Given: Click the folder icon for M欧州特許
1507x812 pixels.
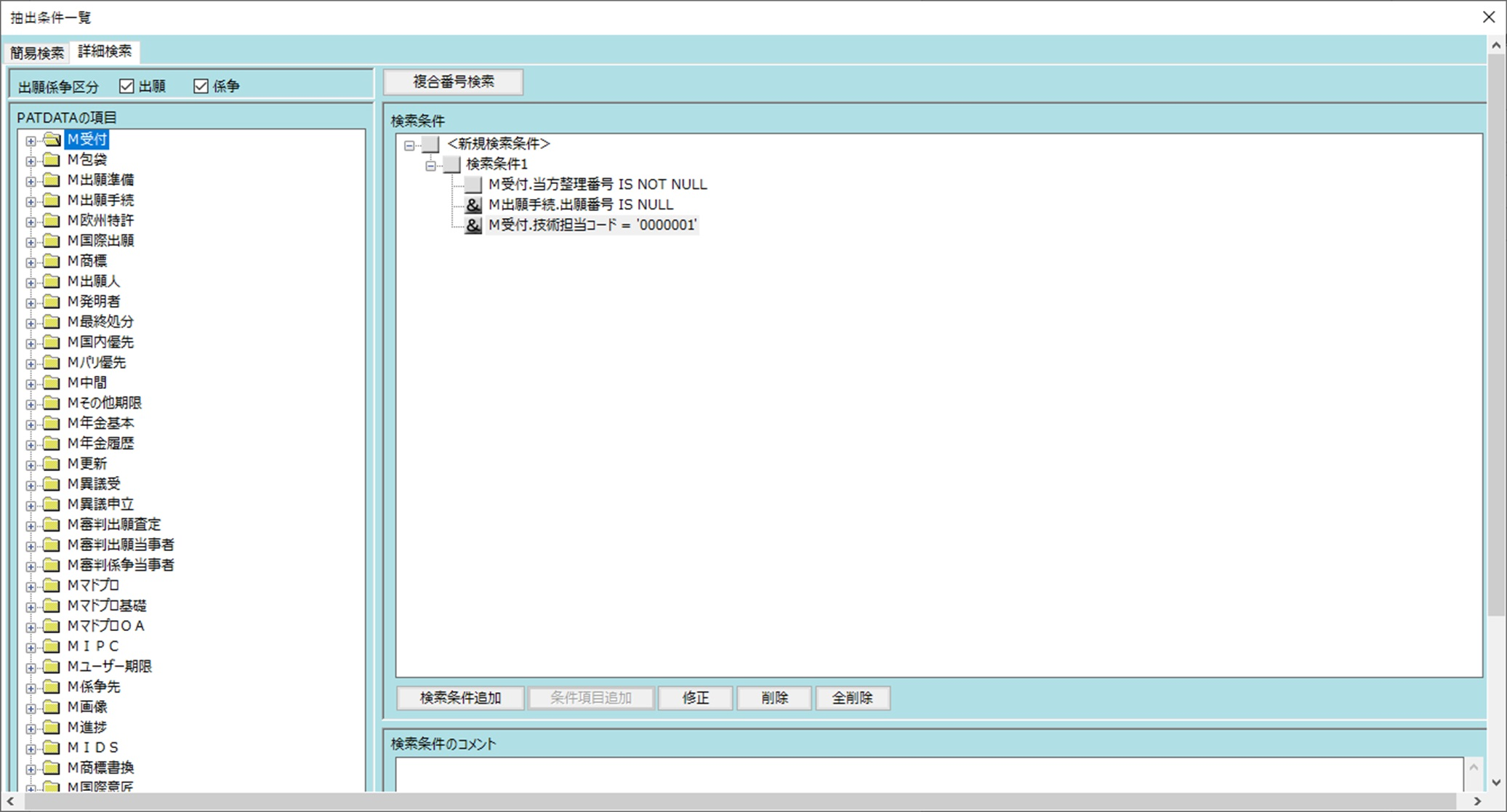Looking at the screenshot, I should click(x=52, y=220).
